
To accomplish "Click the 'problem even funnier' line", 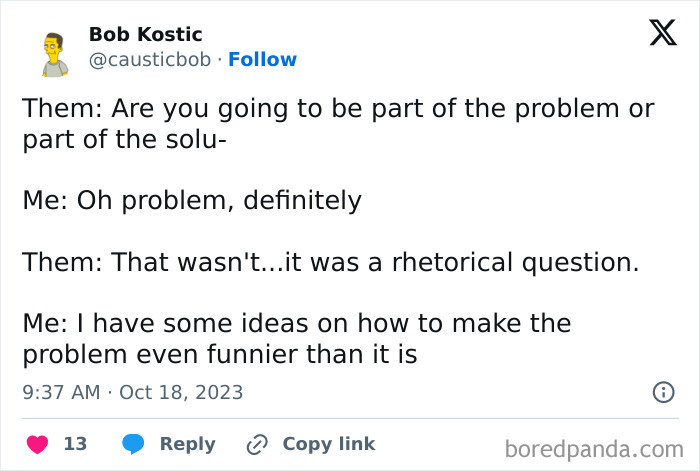I will pyautogui.click(x=219, y=354).
